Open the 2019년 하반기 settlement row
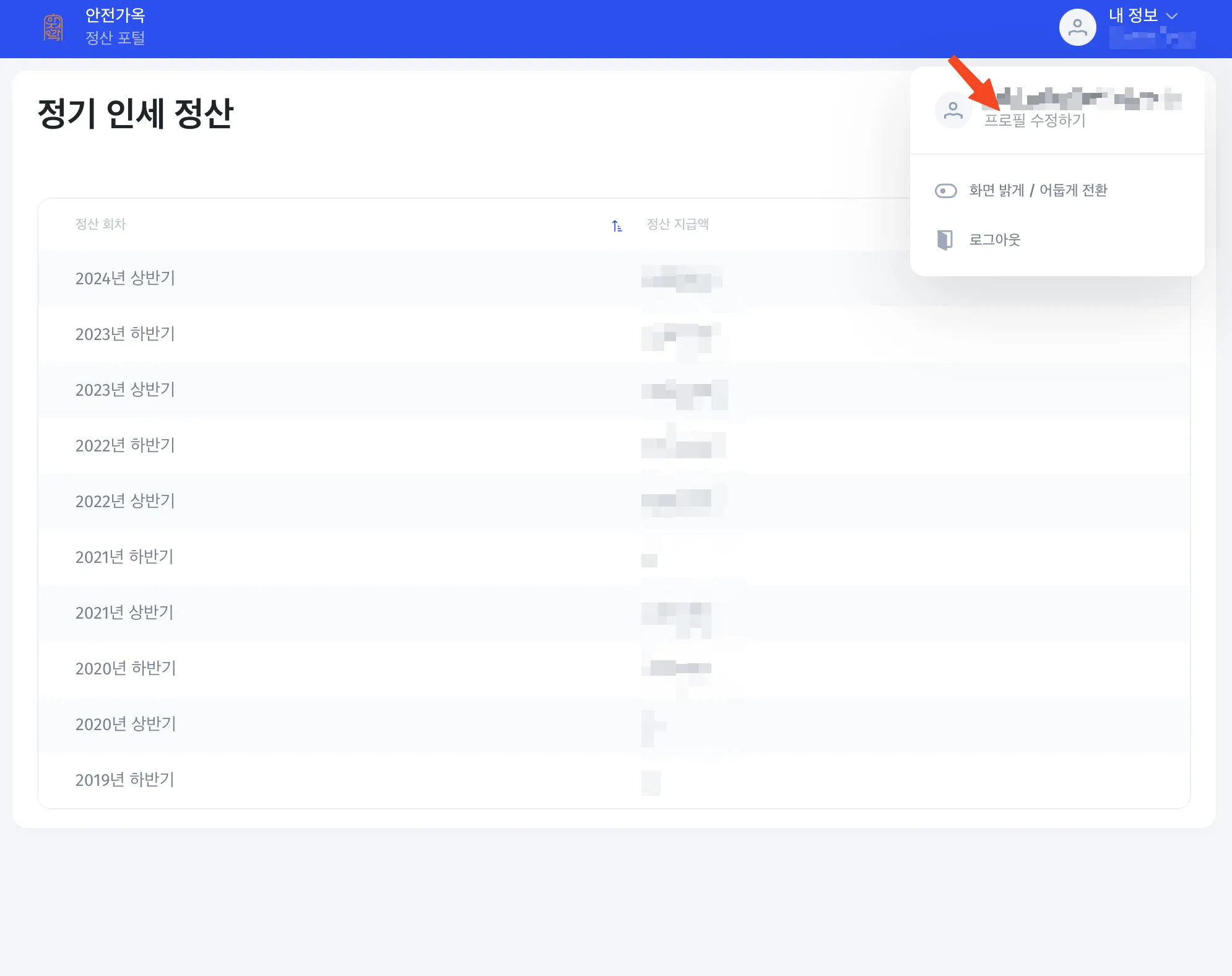Screen dimensions: 1232x976 click(124, 780)
